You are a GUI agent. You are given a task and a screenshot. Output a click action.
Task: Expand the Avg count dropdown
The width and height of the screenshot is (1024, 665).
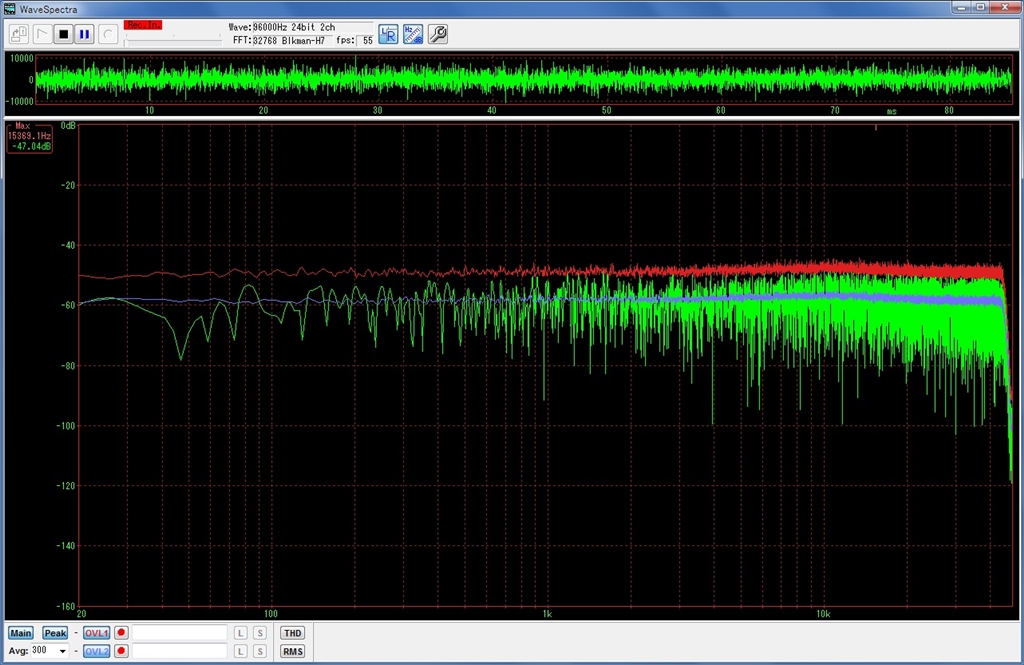pos(64,651)
